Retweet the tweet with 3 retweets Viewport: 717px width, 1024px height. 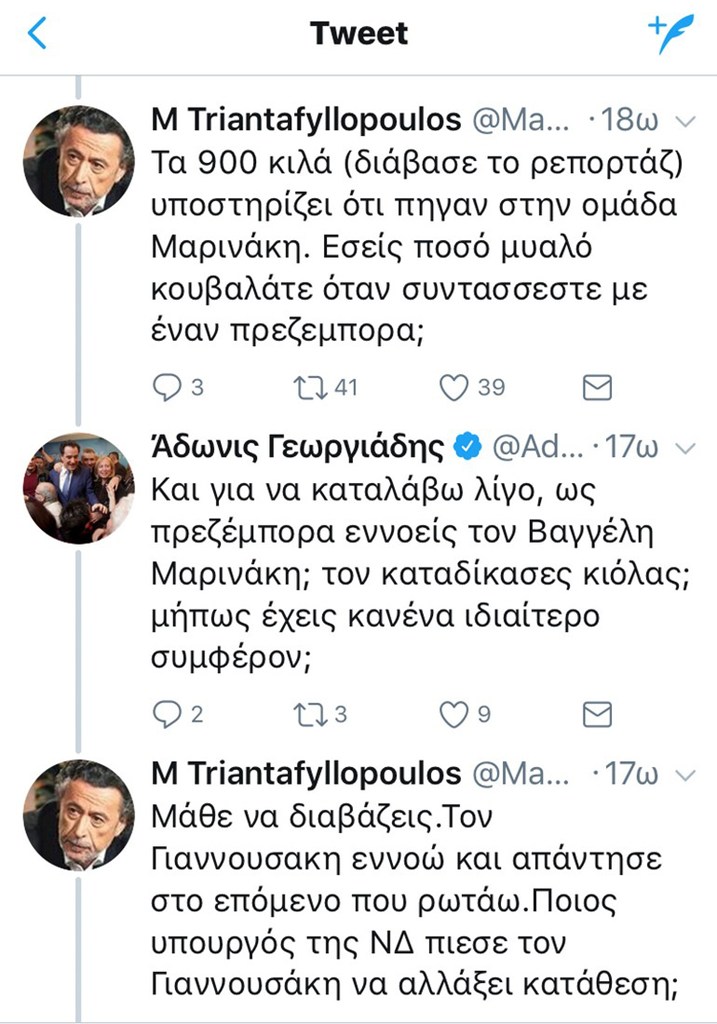(309, 714)
